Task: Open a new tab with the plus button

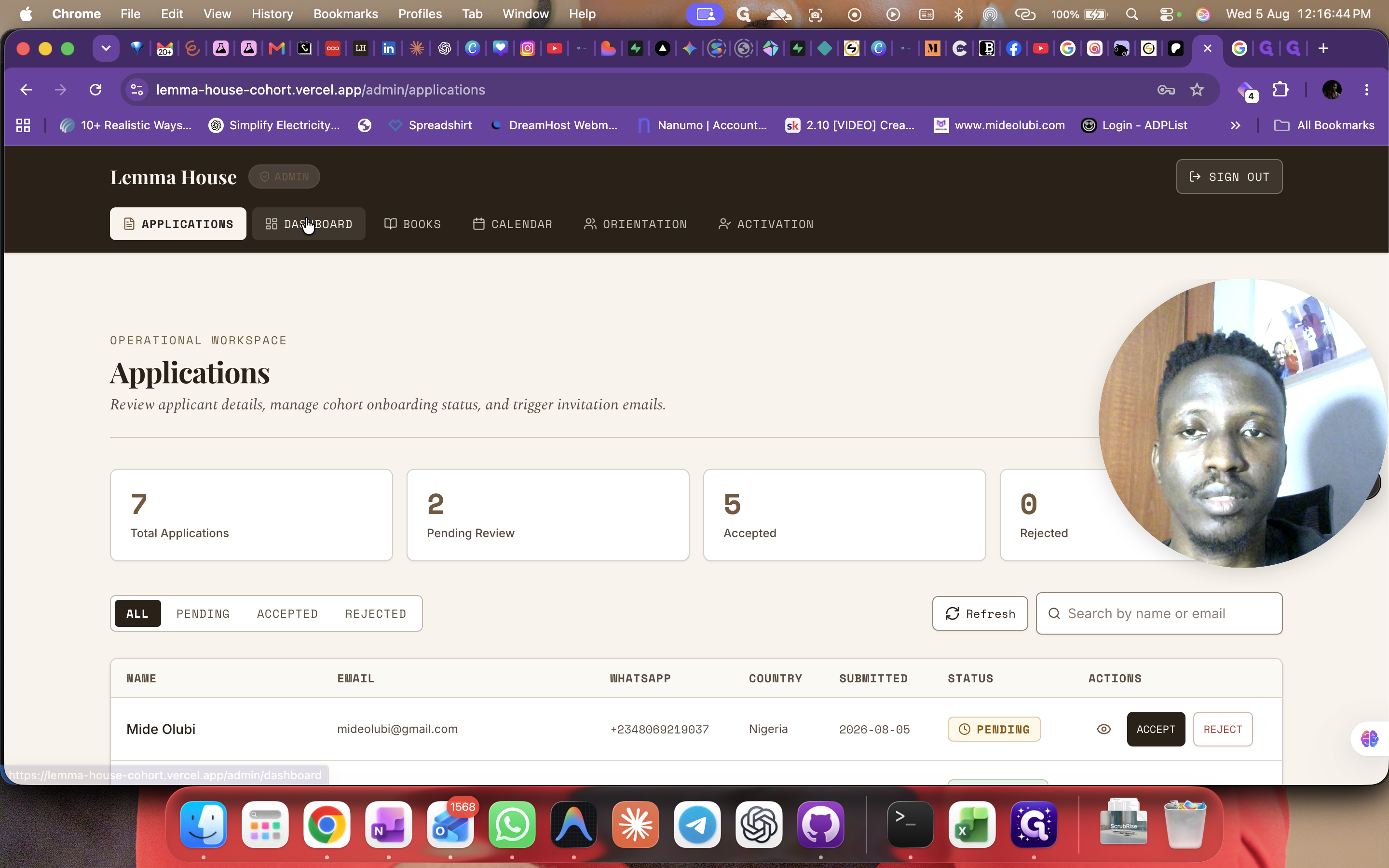Action: point(1323,48)
